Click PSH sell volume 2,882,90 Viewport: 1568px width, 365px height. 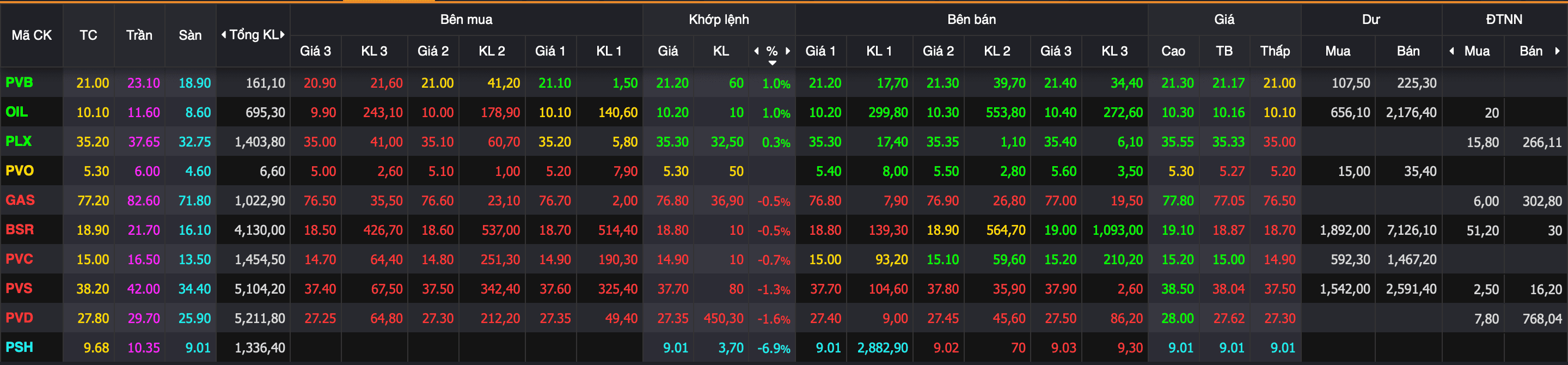click(x=883, y=348)
